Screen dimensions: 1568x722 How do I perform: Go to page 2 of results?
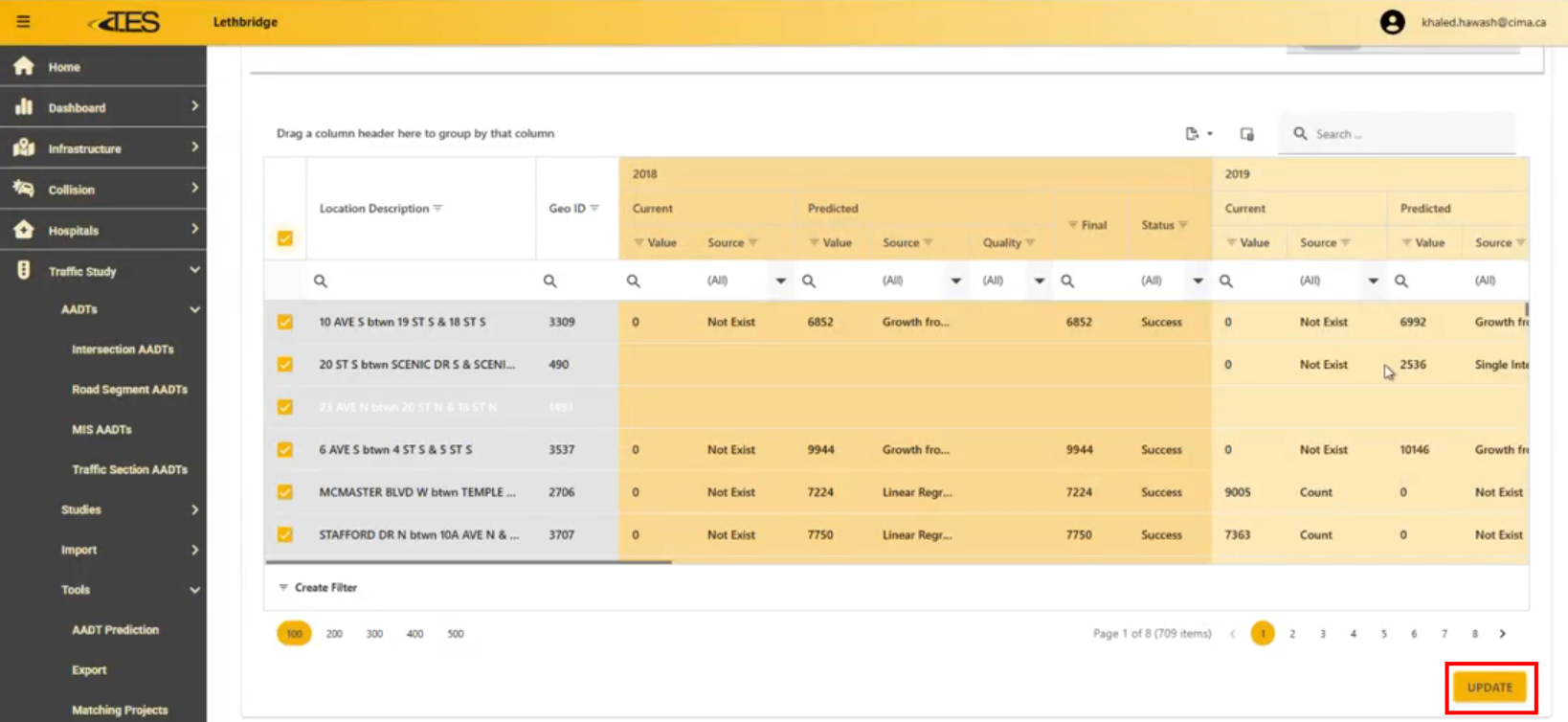tap(1292, 634)
